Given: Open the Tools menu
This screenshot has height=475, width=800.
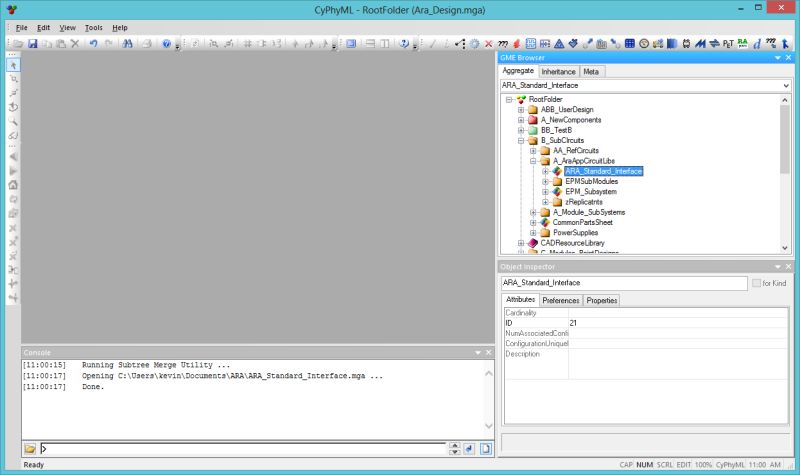Looking at the screenshot, I should [93, 28].
